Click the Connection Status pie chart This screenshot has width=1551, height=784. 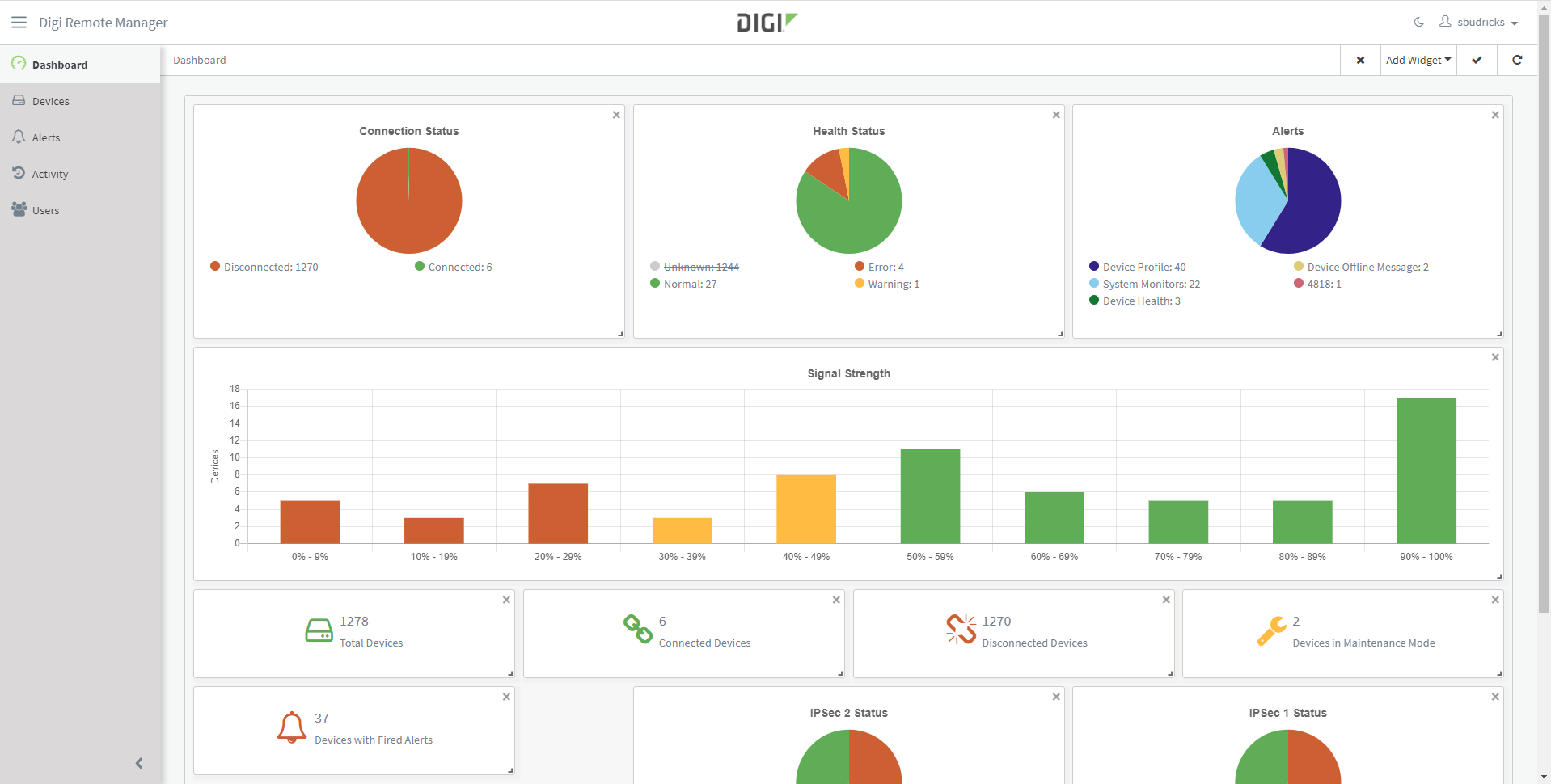(409, 200)
